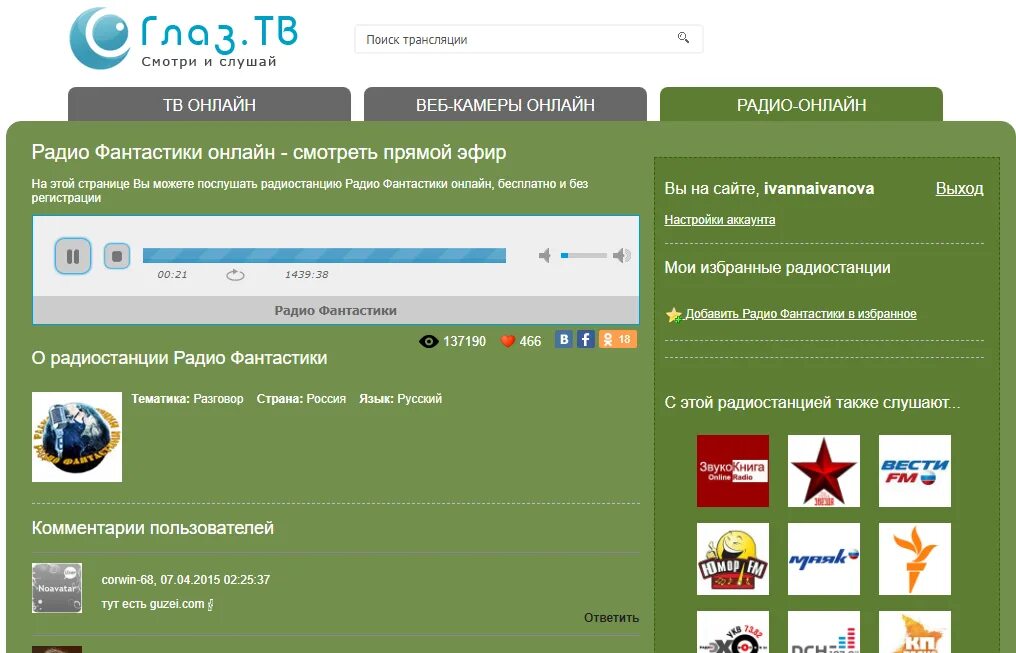This screenshot has height=653, width=1016.
Task: Open the Юмор FM station
Action: click(733, 559)
